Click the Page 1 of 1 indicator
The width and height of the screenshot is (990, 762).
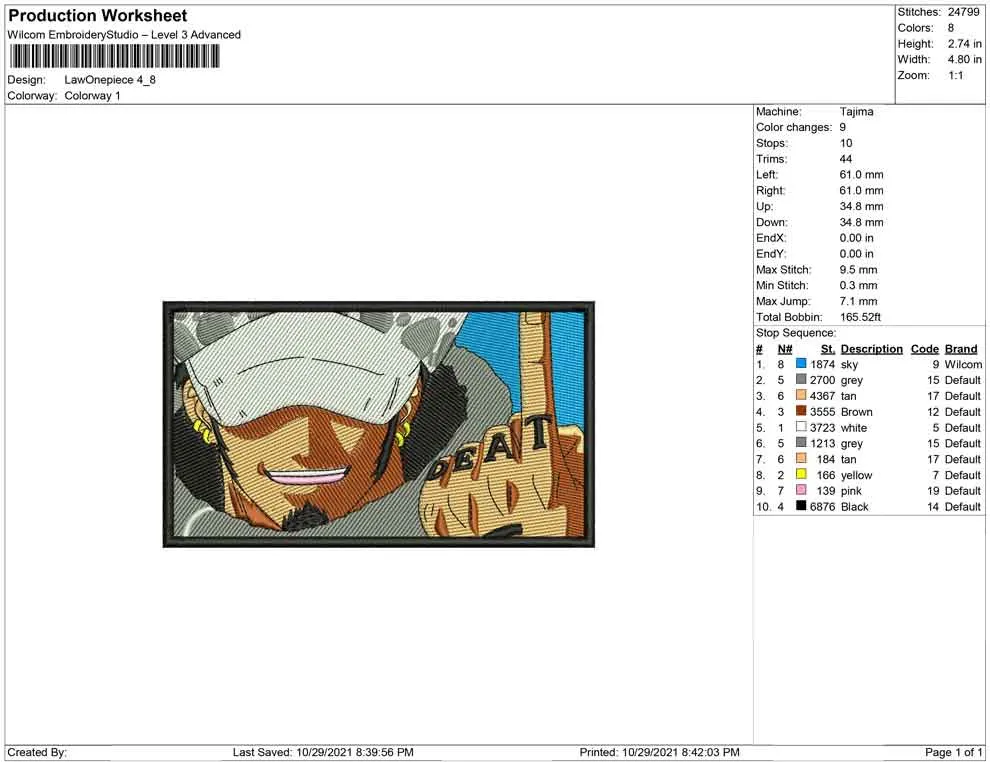953,752
